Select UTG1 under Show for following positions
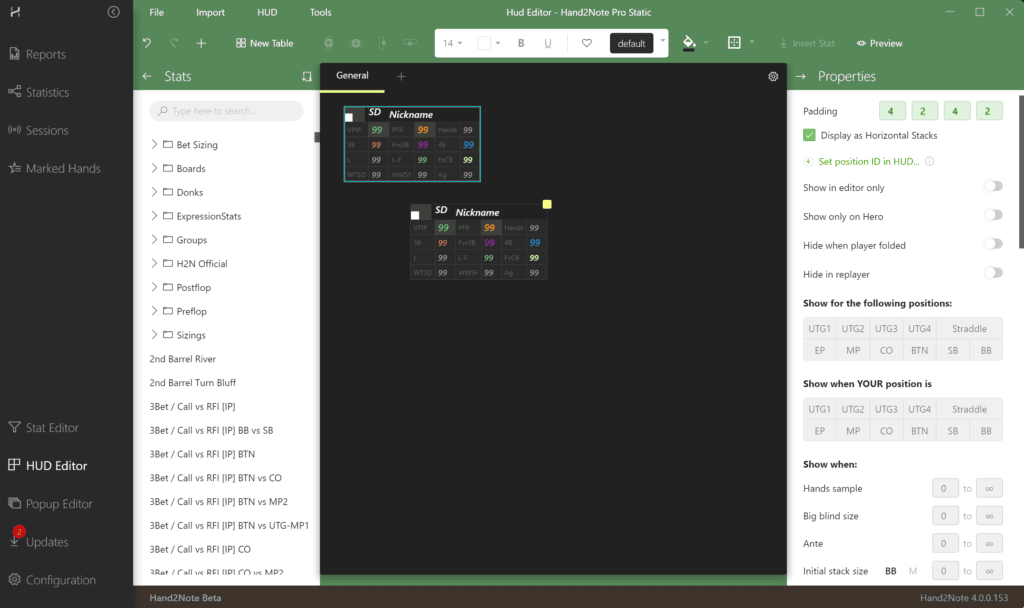The height and width of the screenshot is (608, 1024). pyautogui.click(x=820, y=328)
